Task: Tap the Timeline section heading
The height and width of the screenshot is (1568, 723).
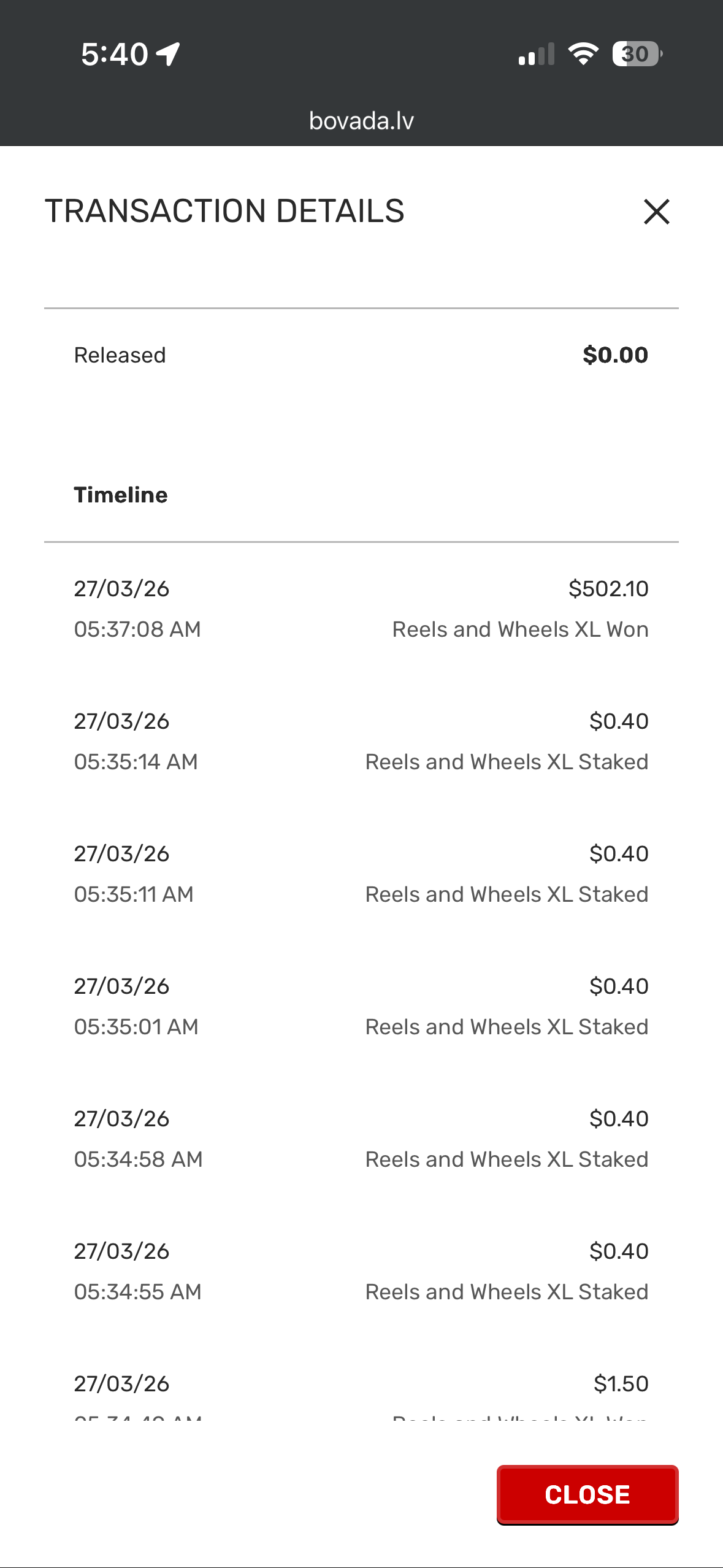Action: 121,495
